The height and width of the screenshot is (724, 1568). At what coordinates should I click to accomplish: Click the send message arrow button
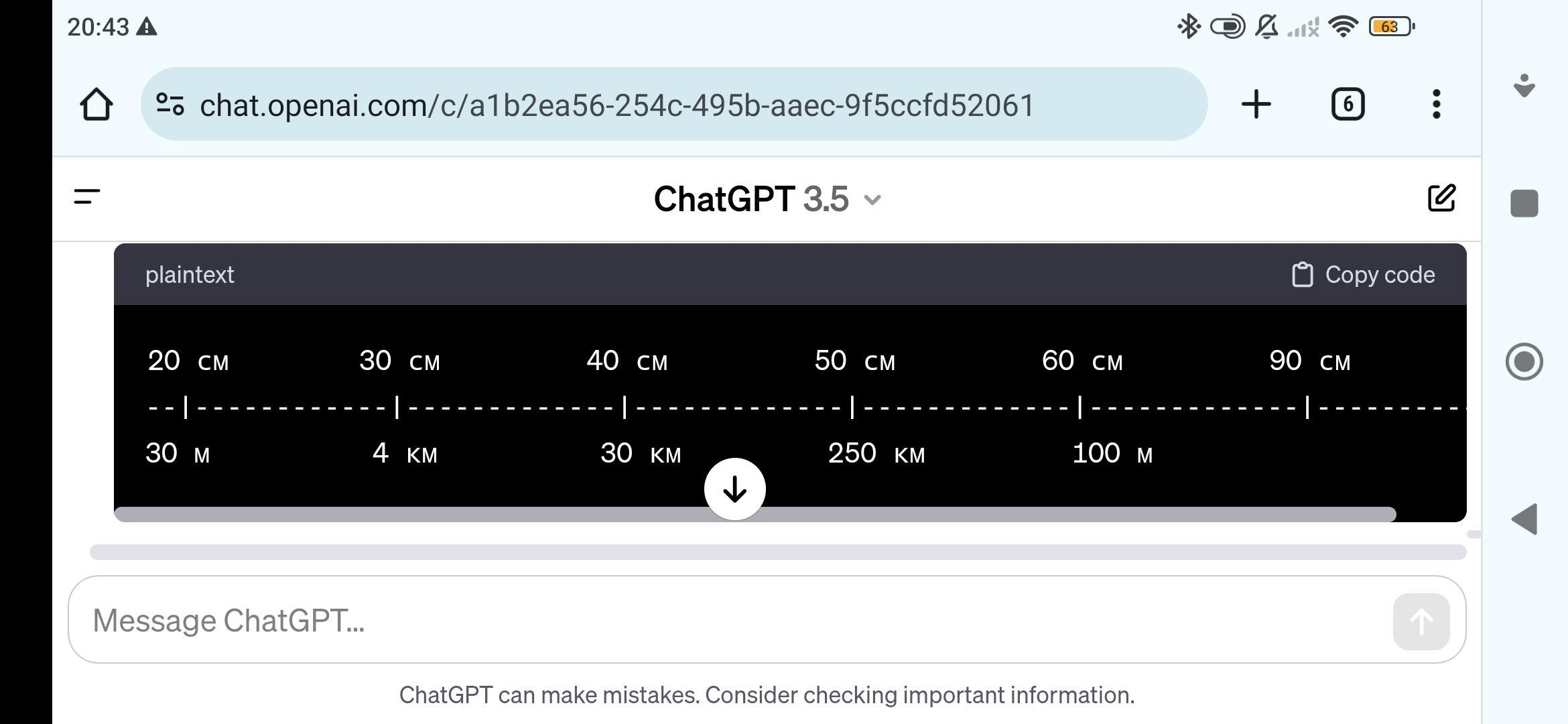coord(1421,621)
